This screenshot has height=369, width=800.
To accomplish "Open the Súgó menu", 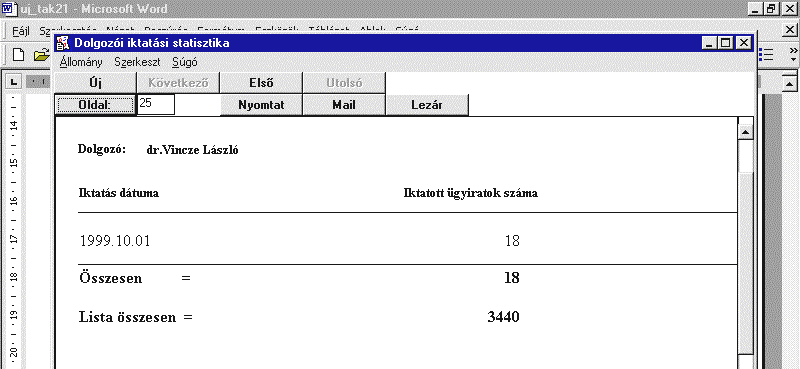I will (x=185, y=62).
